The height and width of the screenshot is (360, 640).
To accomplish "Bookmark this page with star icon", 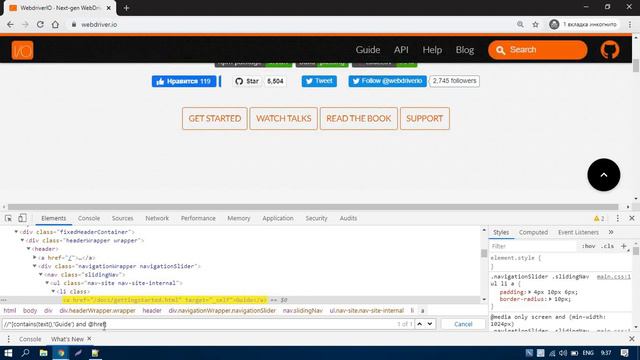I will tap(536, 24).
